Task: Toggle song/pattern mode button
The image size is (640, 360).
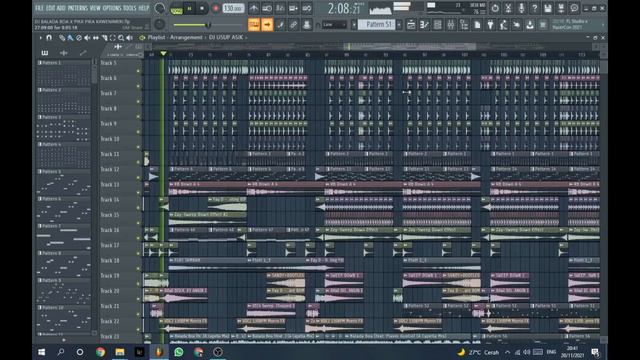Action: (x=176, y=9)
